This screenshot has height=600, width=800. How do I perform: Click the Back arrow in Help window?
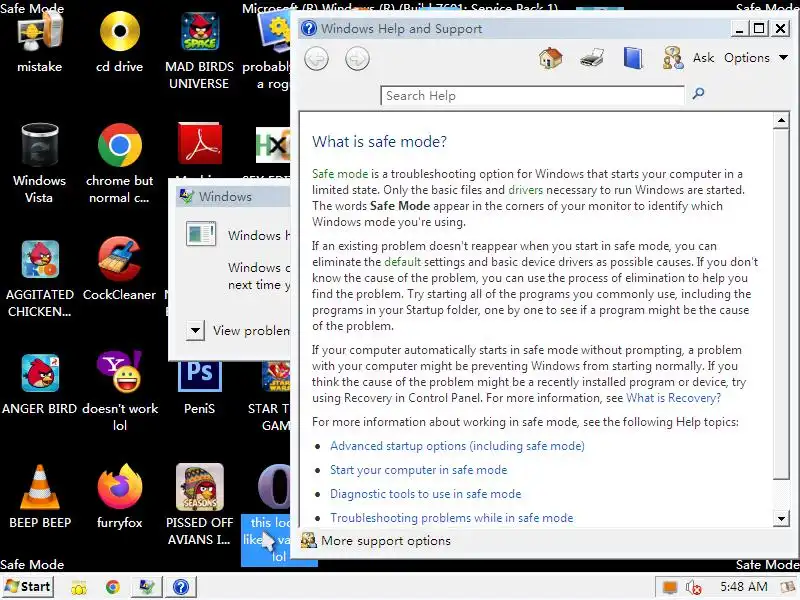click(x=316, y=59)
